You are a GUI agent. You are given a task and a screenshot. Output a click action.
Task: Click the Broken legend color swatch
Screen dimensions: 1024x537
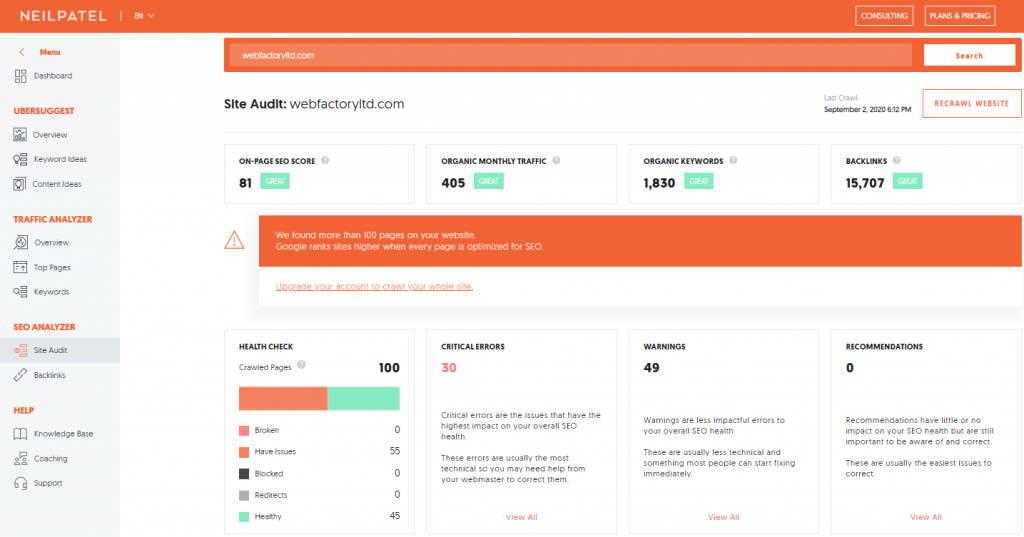pyautogui.click(x=244, y=431)
